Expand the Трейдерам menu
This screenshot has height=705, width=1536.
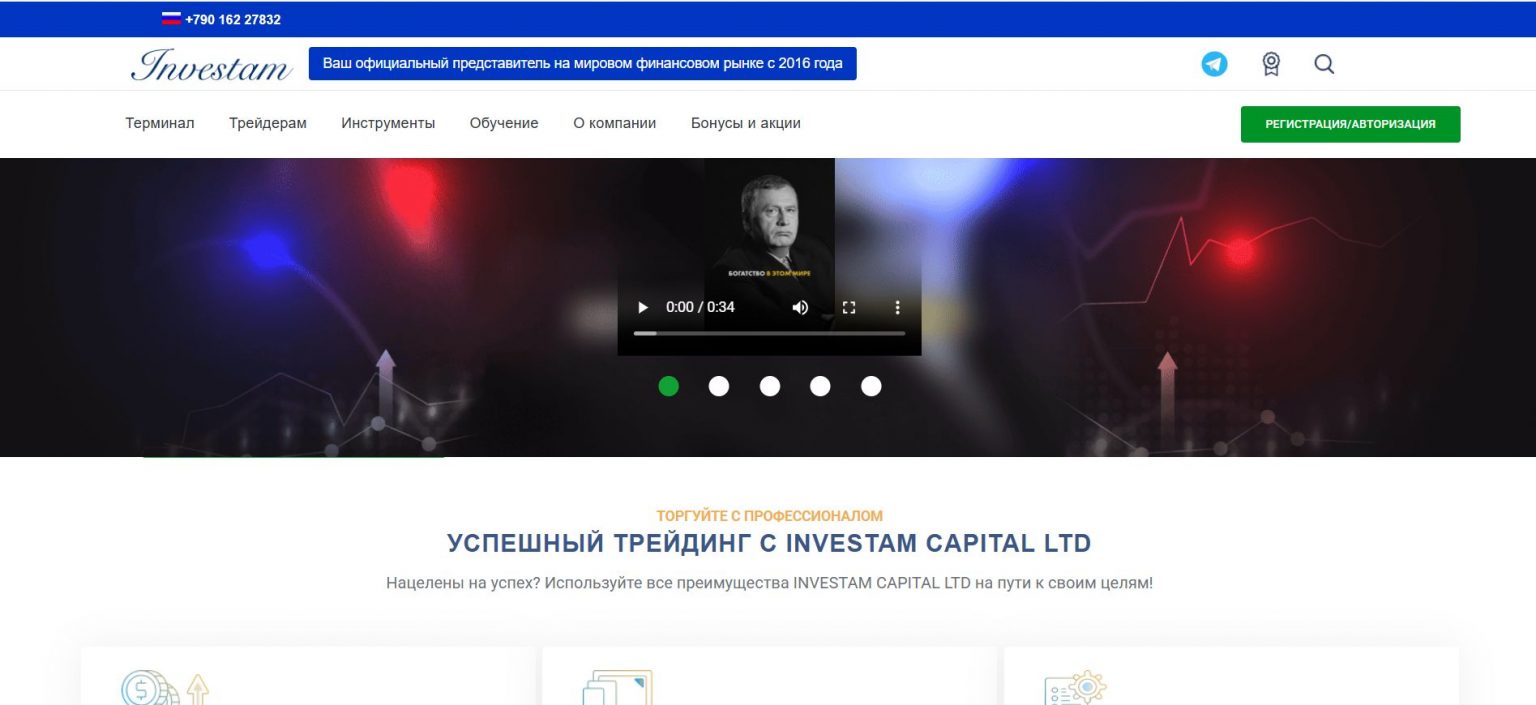(268, 123)
